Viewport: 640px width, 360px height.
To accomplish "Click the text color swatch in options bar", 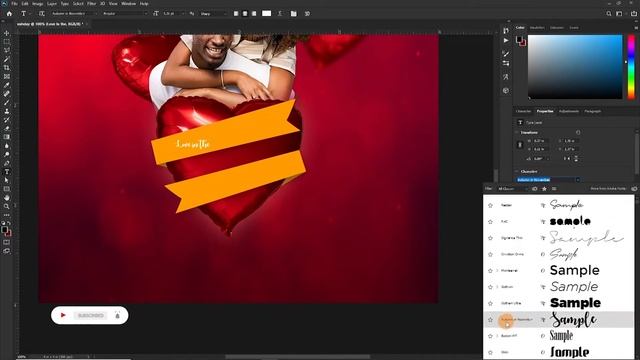I will pos(266,13).
